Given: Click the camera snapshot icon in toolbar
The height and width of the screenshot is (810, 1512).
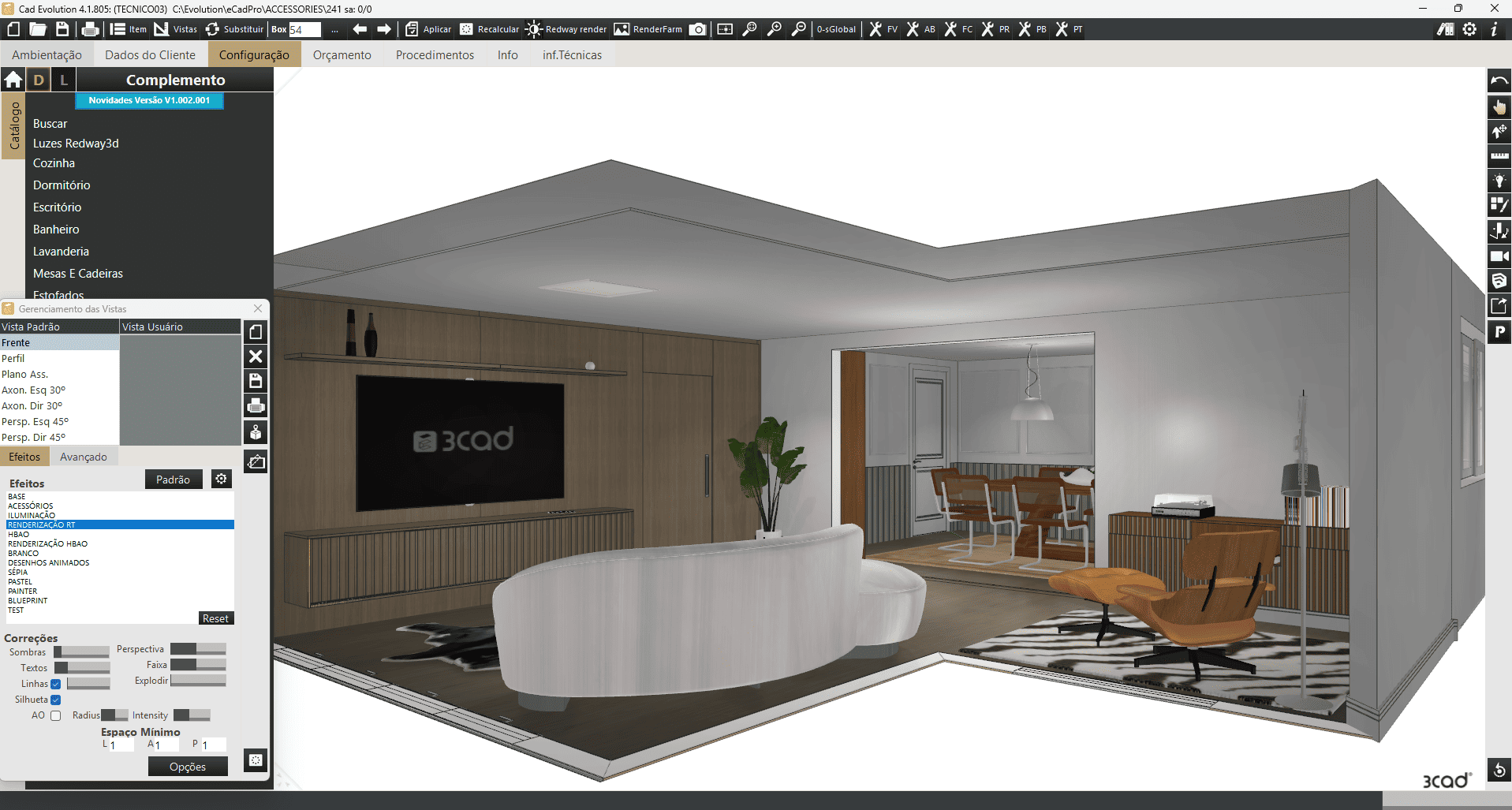Looking at the screenshot, I should pos(697,29).
